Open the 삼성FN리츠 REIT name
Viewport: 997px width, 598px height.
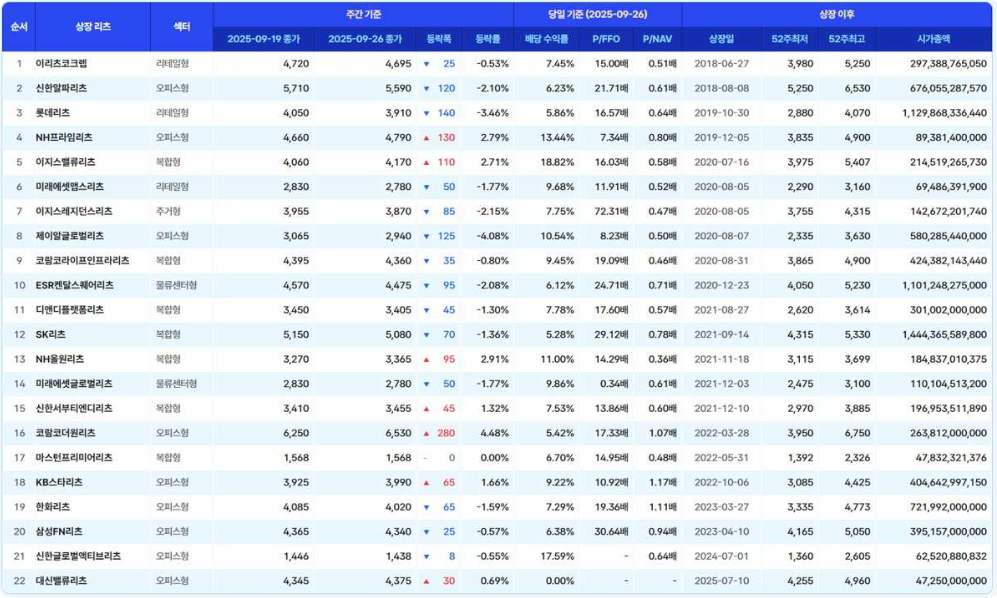point(59,531)
